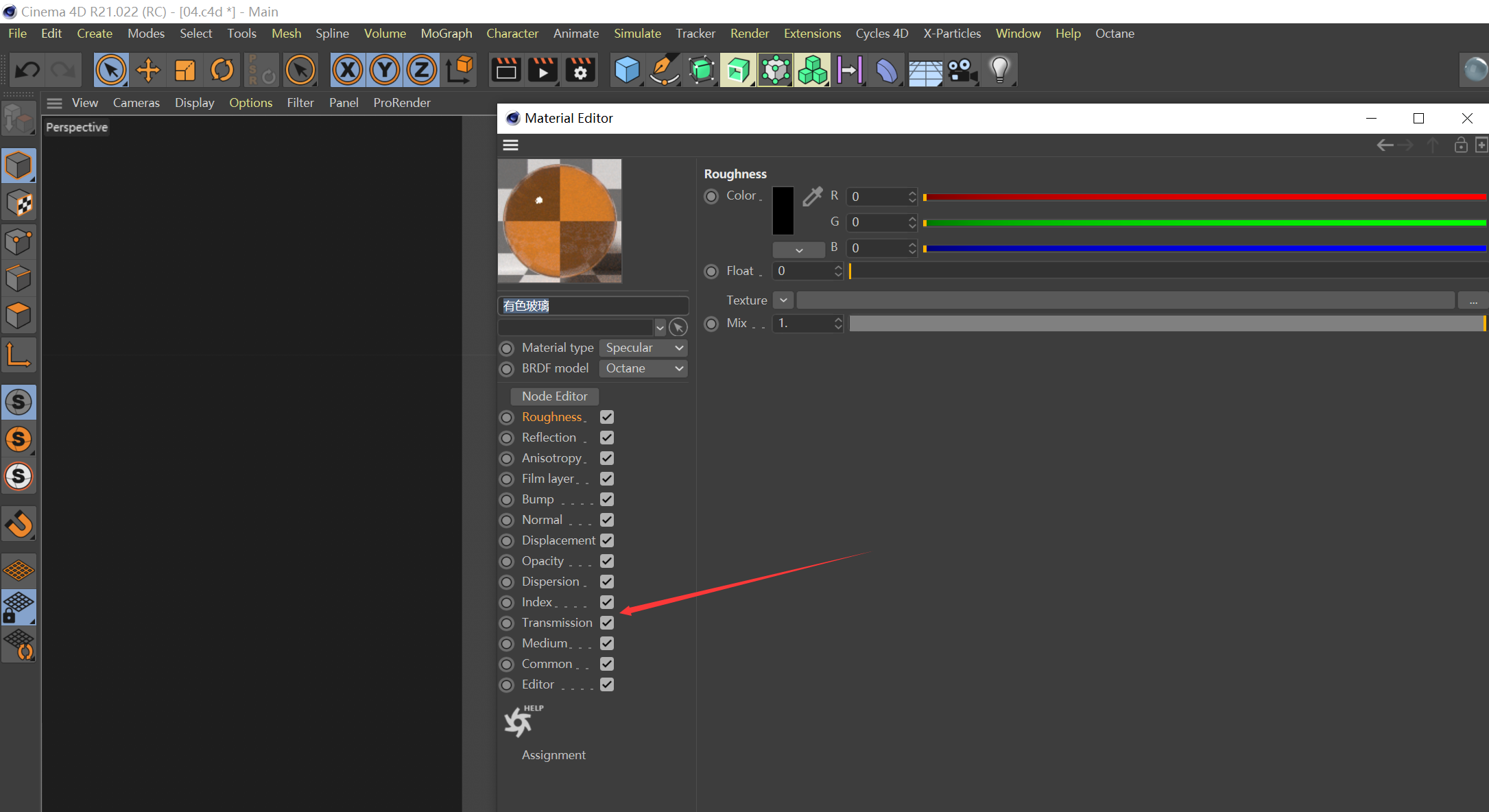Open the Octane menu
Image resolution: width=1489 pixels, height=812 pixels.
[1114, 34]
